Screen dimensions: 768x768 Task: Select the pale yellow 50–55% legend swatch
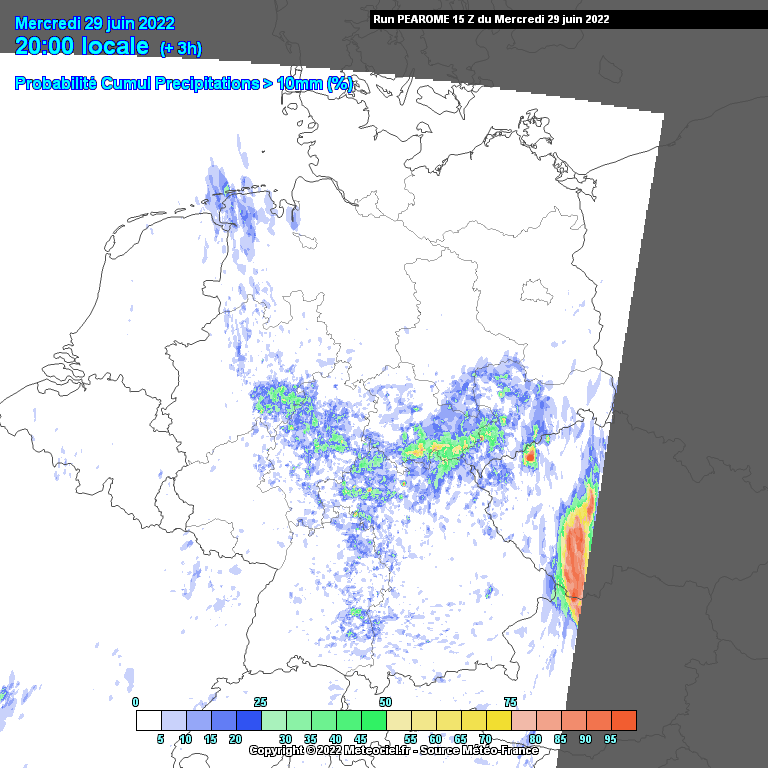(398, 720)
